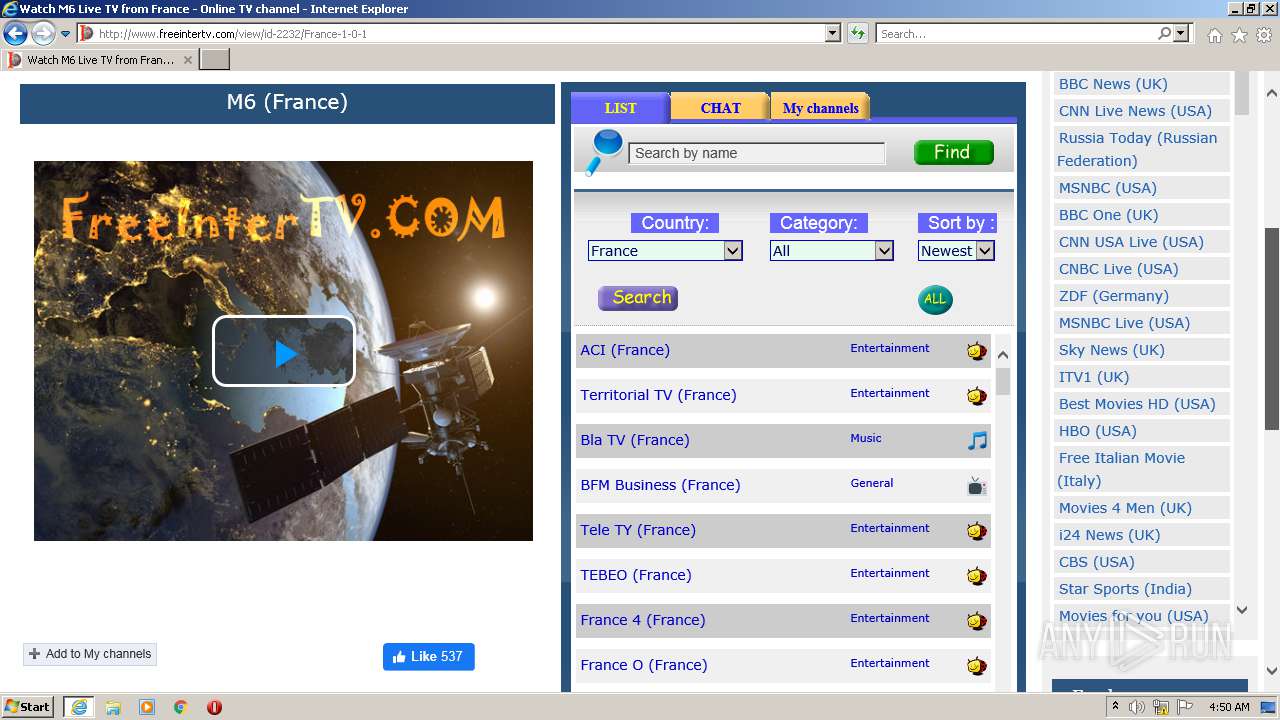
Task: Click entertainment icon in ACI (France) row
Action: (x=976, y=350)
